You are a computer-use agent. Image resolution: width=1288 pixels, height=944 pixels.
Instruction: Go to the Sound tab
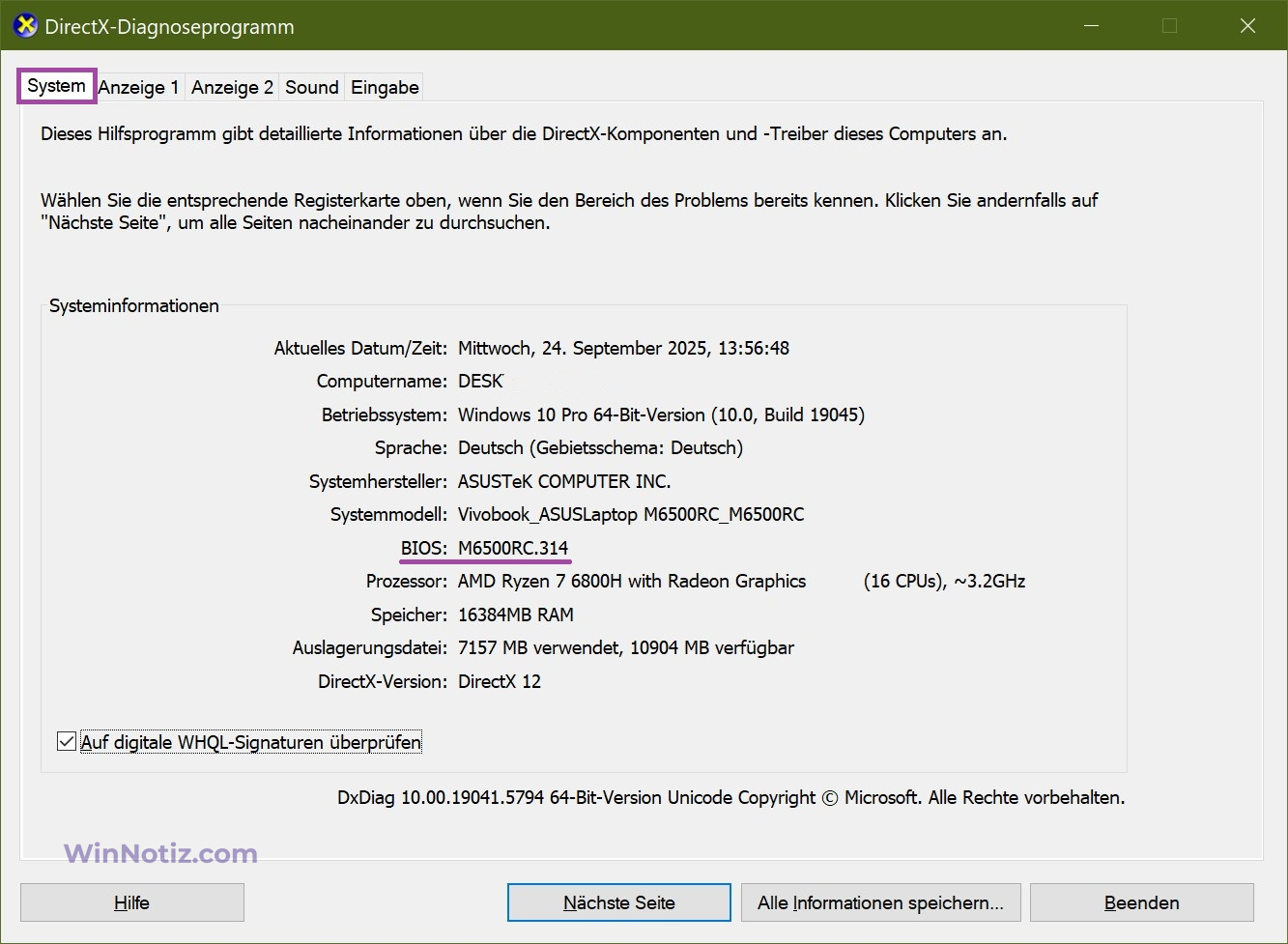pyautogui.click(x=312, y=87)
